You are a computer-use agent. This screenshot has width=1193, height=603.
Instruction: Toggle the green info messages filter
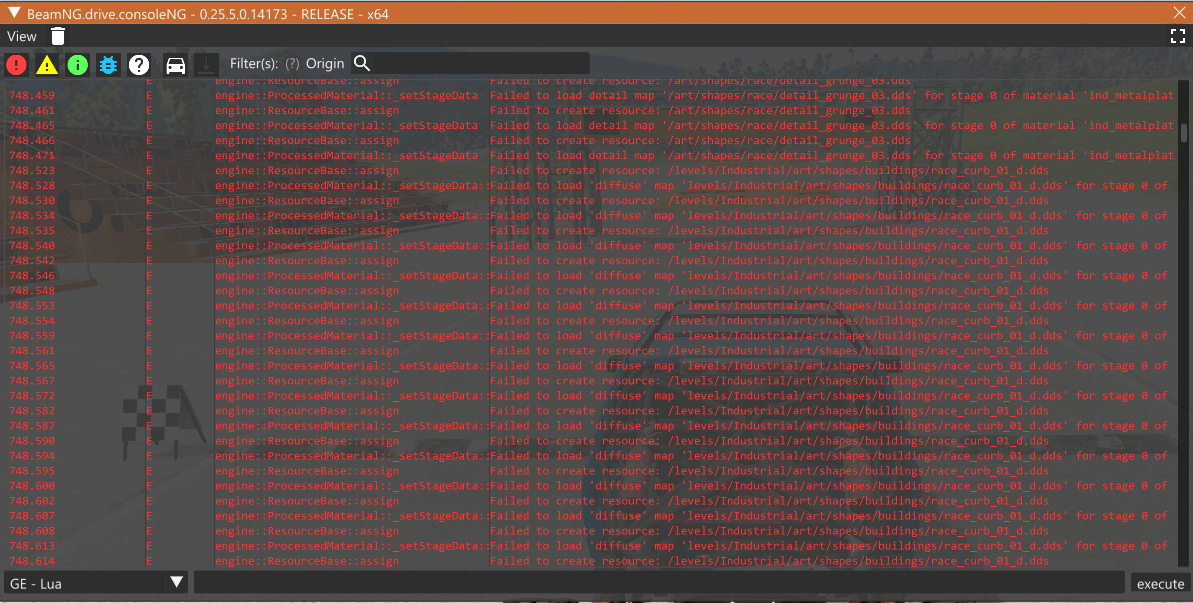click(x=78, y=65)
